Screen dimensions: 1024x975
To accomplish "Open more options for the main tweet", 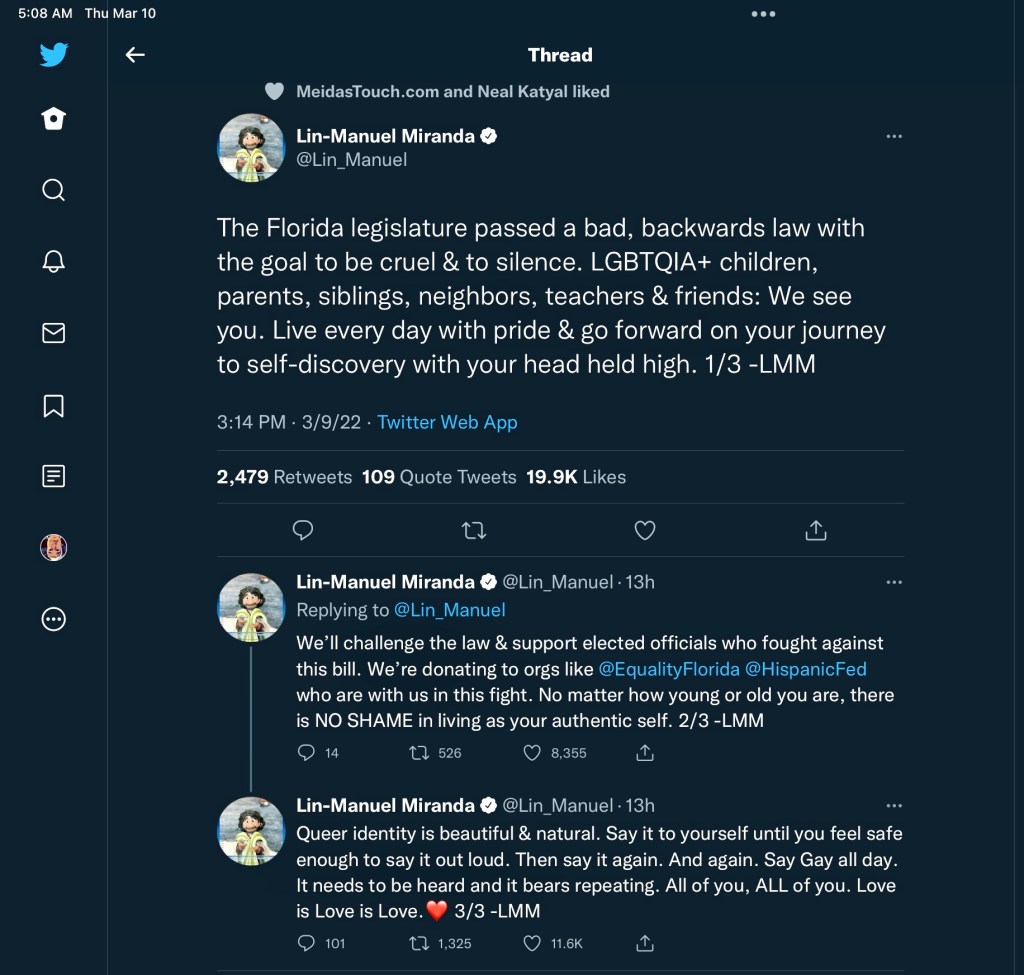I will (x=894, y=136).
